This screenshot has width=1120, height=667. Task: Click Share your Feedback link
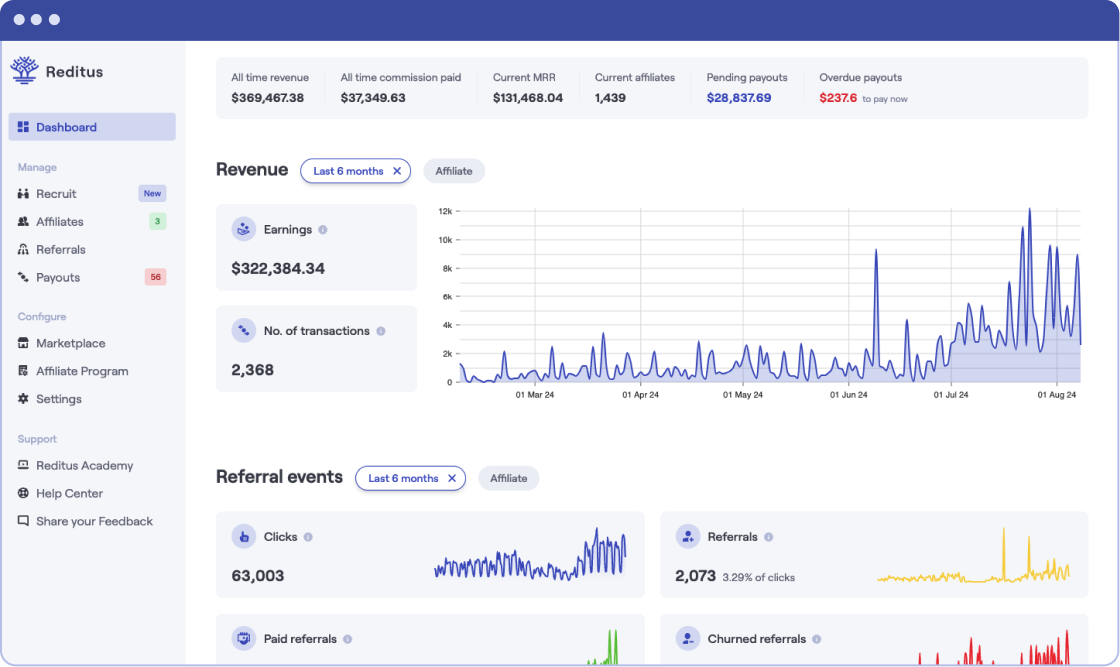(94, 521)
